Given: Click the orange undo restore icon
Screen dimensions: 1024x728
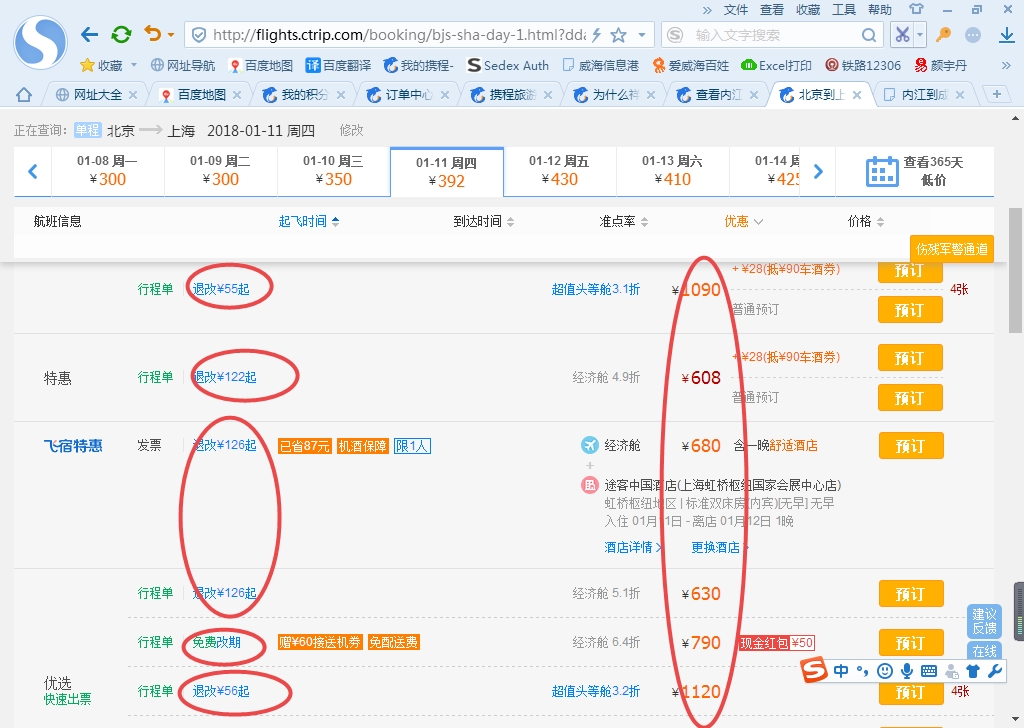Looking at the screenshot, I should point(153,33).
